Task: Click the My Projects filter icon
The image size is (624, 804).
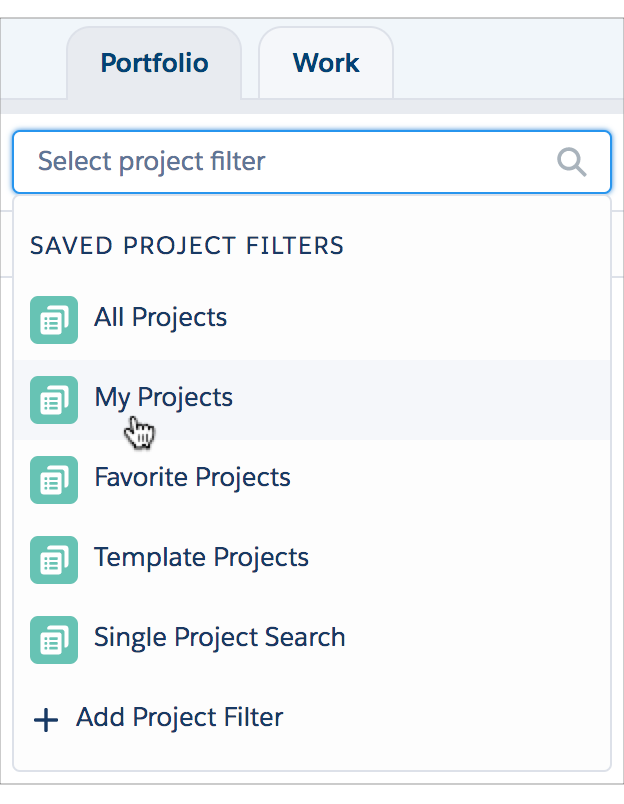Action: click(54, 400)
